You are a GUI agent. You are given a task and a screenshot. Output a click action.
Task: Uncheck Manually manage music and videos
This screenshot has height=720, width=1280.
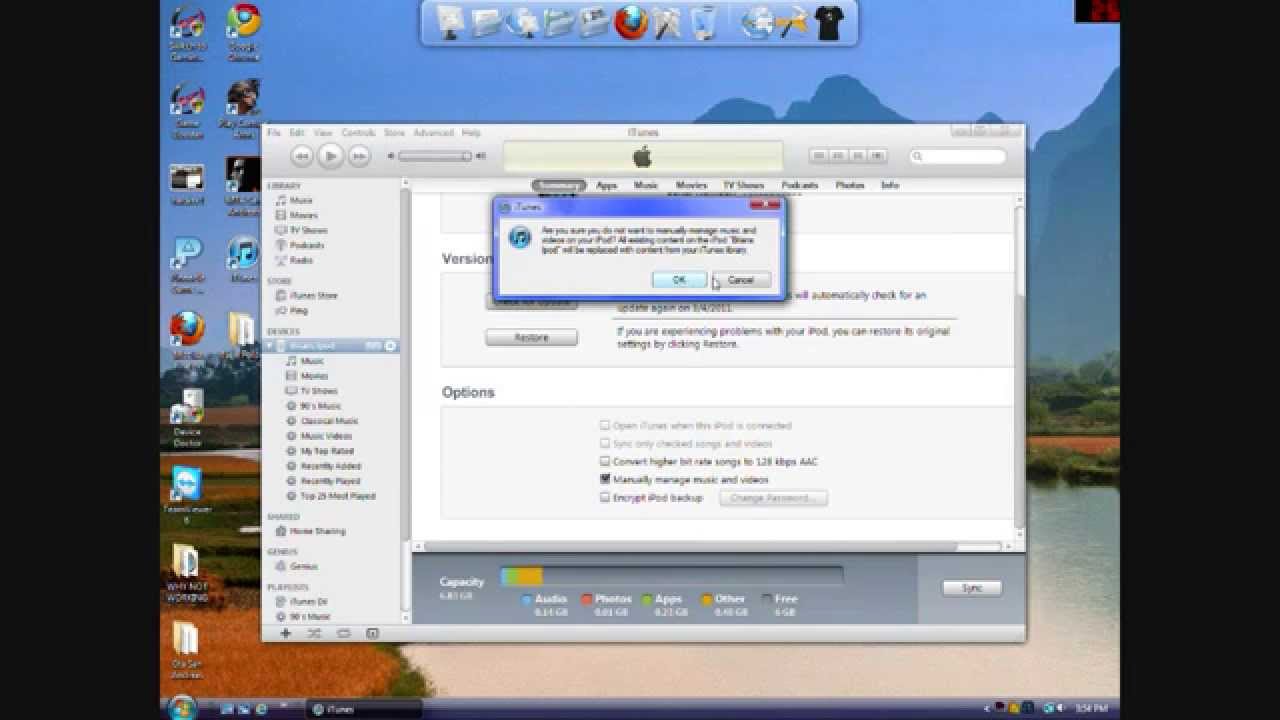[x=605, y=480]
